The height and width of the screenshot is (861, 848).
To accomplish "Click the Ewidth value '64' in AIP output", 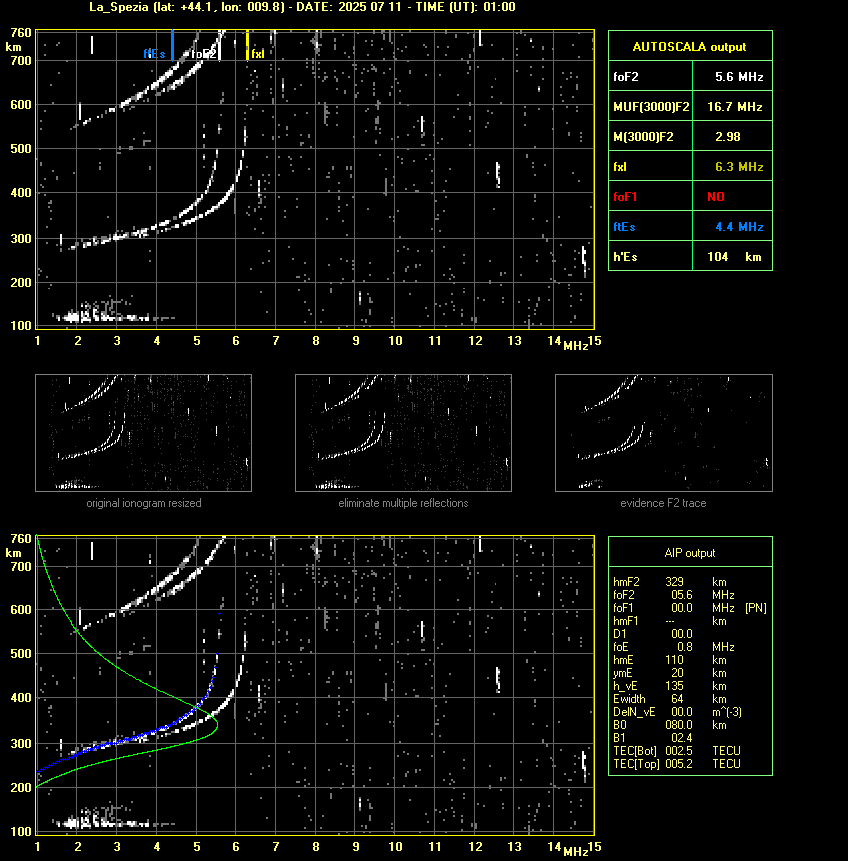I will [x=677, y=699].
